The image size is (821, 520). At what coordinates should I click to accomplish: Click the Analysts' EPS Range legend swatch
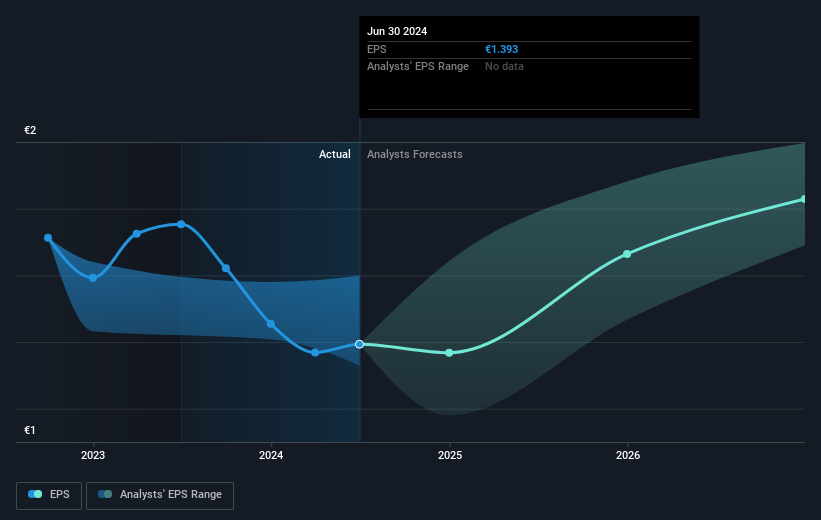[x=105, y=494]
